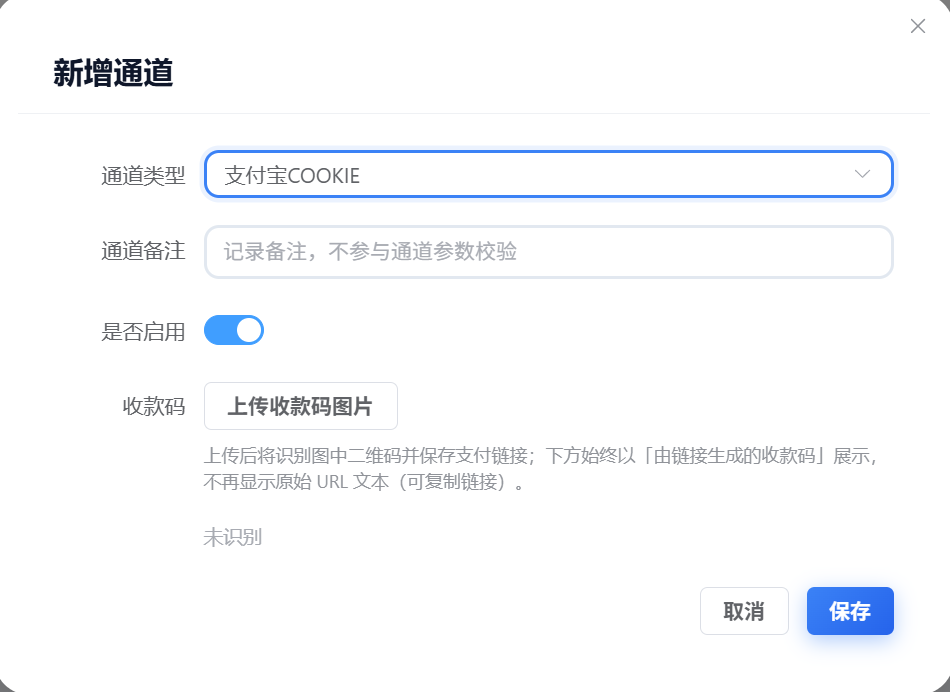The width and height of the screenshot is (950, 692).
Task: Click the selected value 支付宝COOKIE
Action: 292,176
